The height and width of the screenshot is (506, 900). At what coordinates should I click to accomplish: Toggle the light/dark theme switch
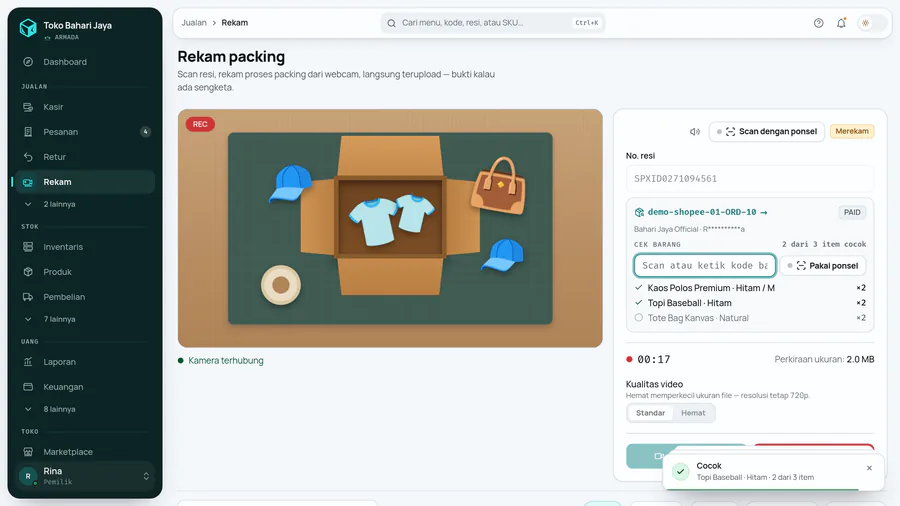coord(871,23)
